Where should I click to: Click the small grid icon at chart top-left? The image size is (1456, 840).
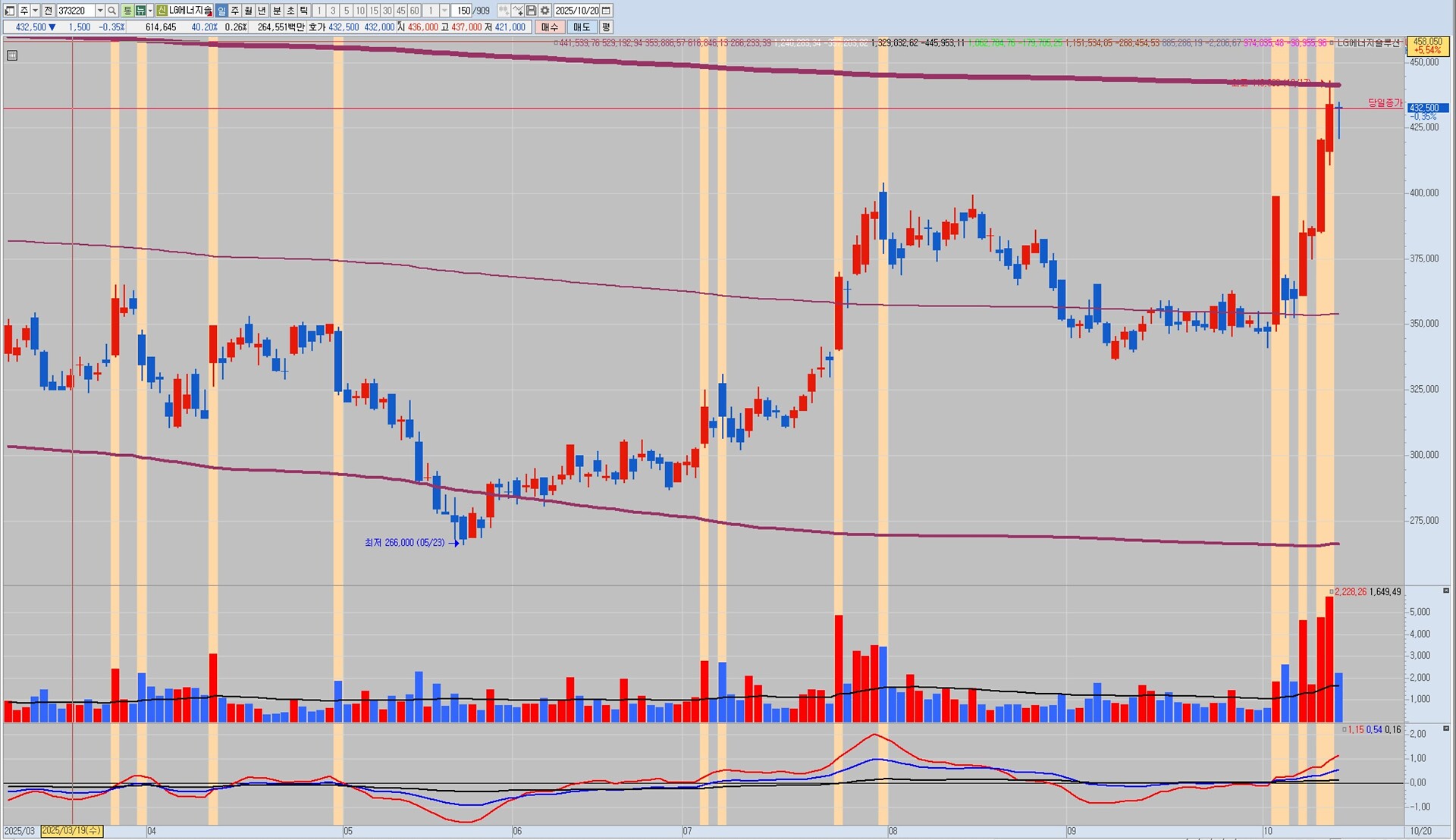pyautogui.click(x=11, y=55)
